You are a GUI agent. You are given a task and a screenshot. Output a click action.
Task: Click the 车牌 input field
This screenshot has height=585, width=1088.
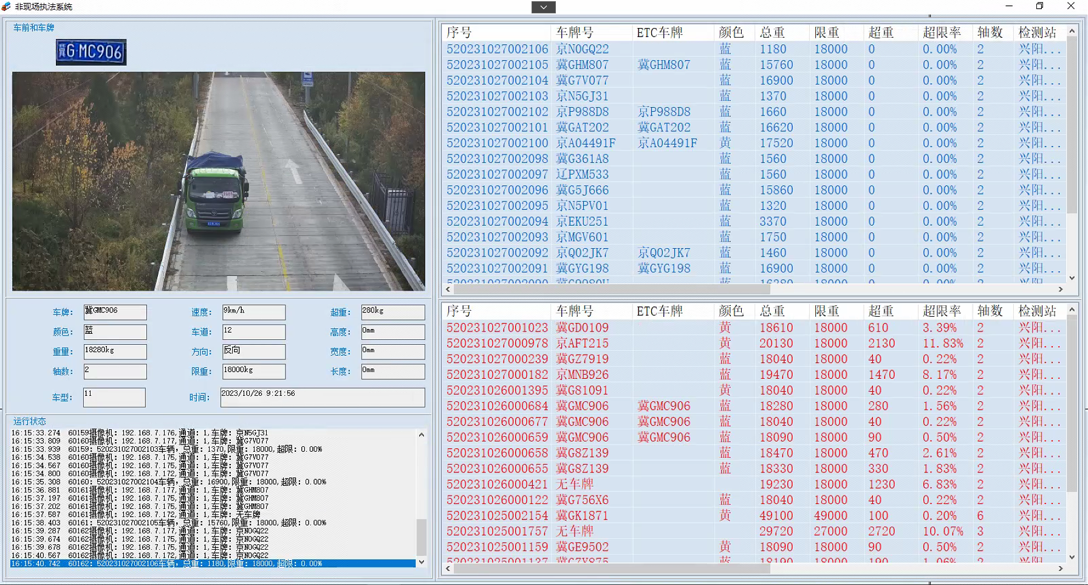[114, 312]
